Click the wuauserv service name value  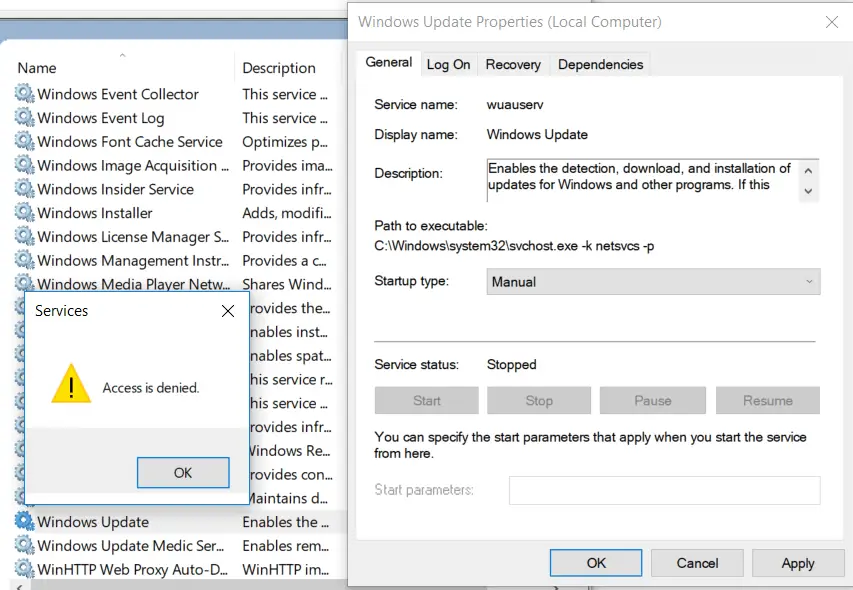pyautogui.click(x=515, y=104)
